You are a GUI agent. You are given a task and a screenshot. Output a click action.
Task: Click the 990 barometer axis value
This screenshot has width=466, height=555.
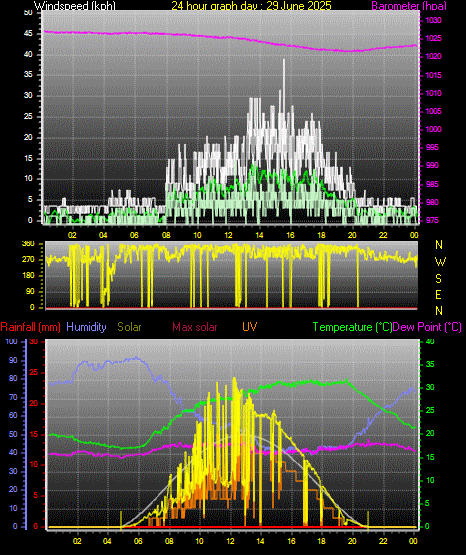click(432, 165)
